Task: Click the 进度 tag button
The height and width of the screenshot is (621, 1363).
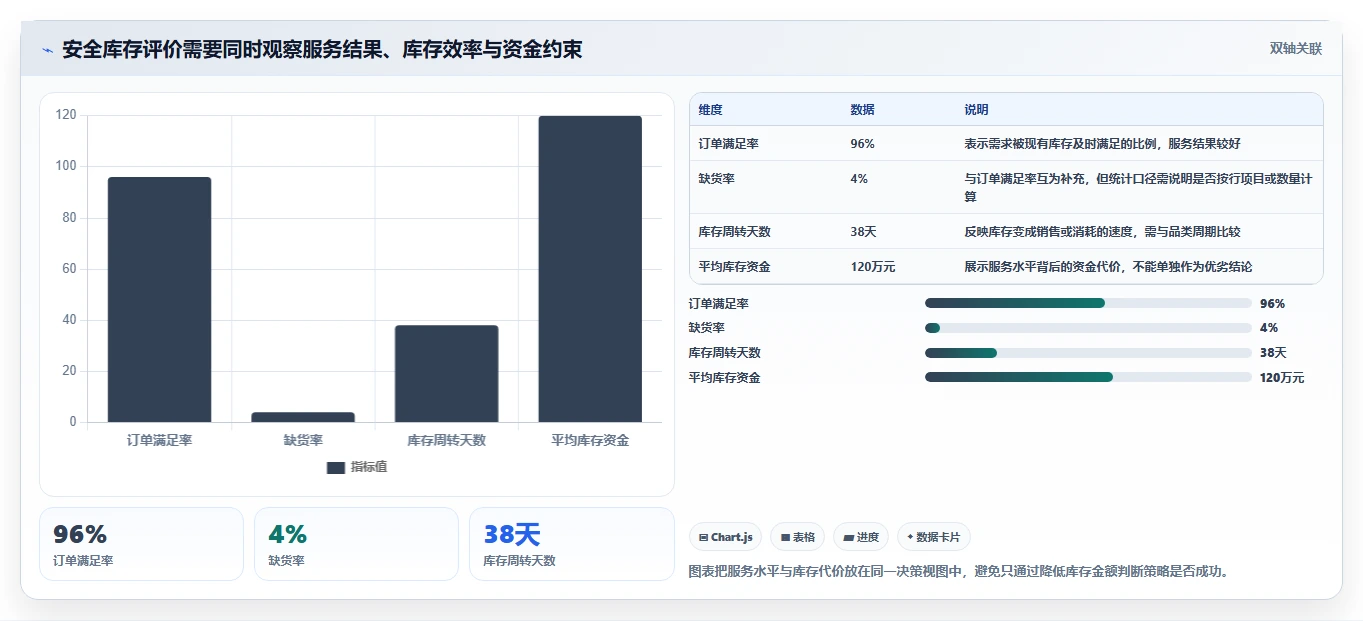Action: point(861,537)
